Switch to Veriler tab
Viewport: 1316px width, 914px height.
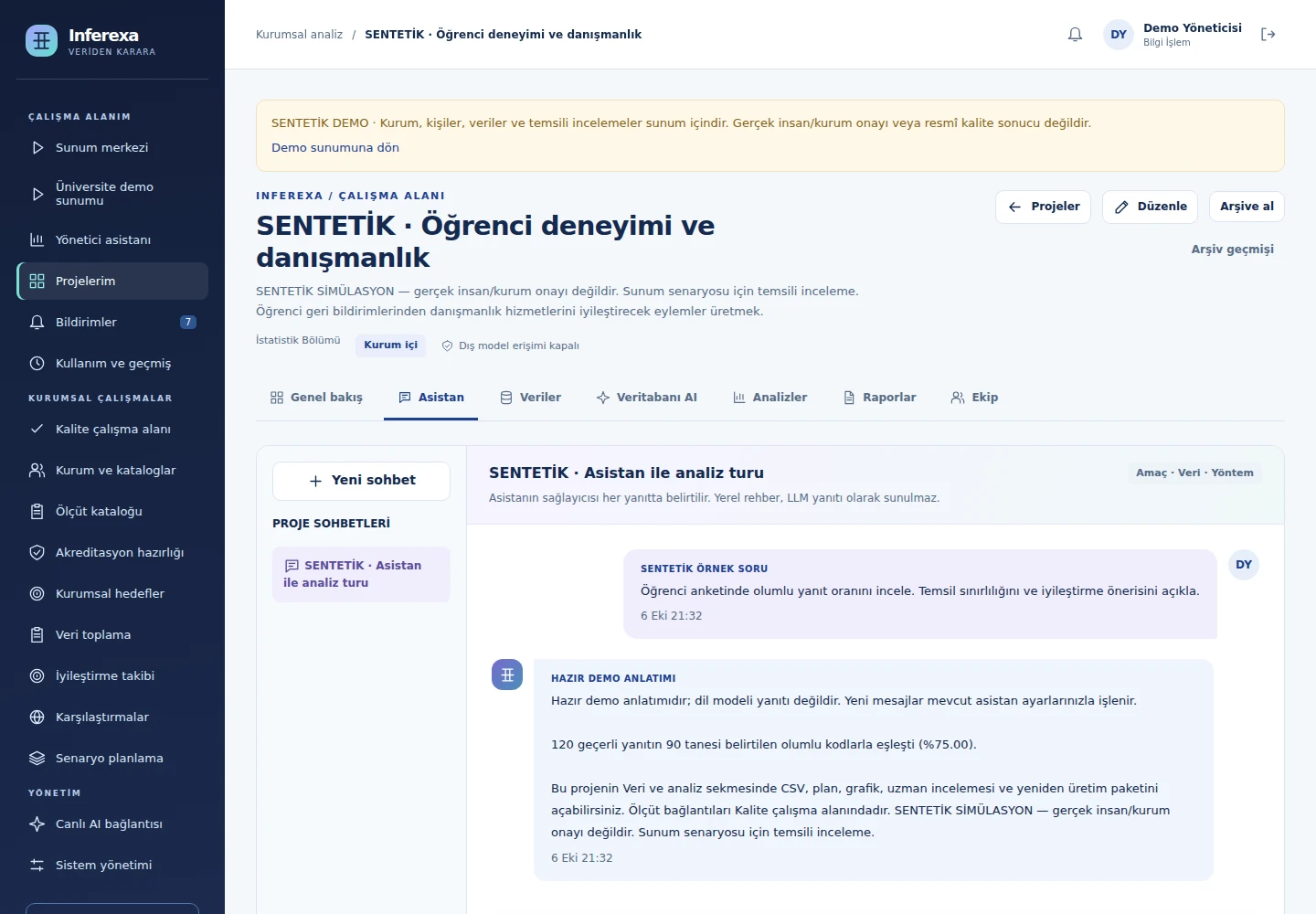coord(530,398)
